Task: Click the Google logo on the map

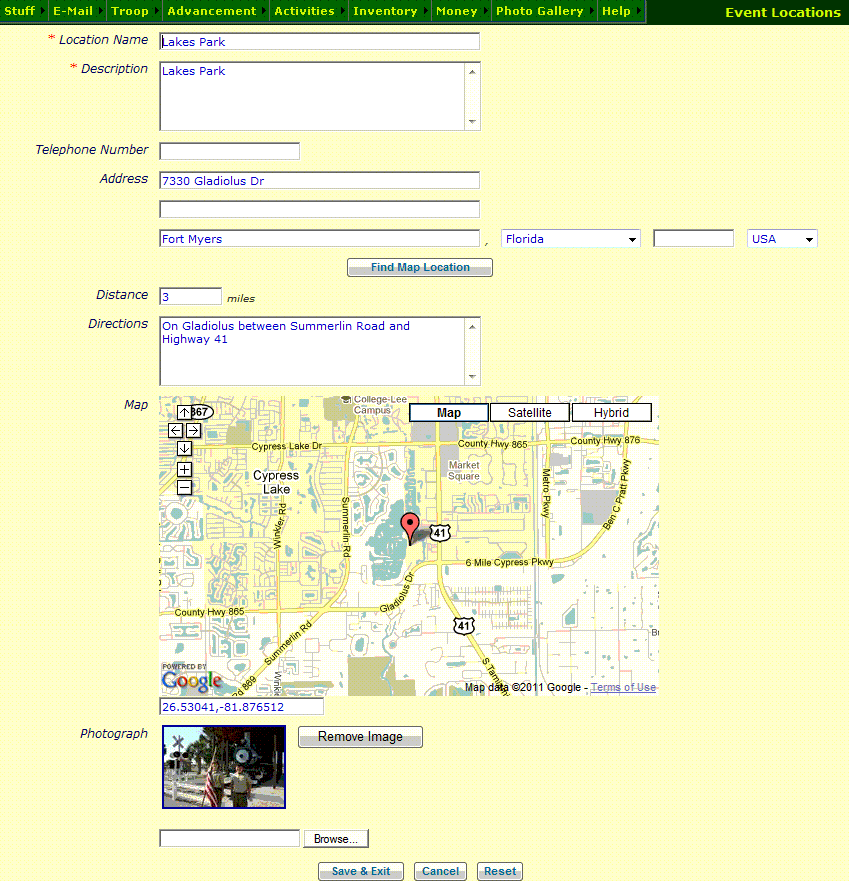Action: pyautogui.click(x=192, y=680)
